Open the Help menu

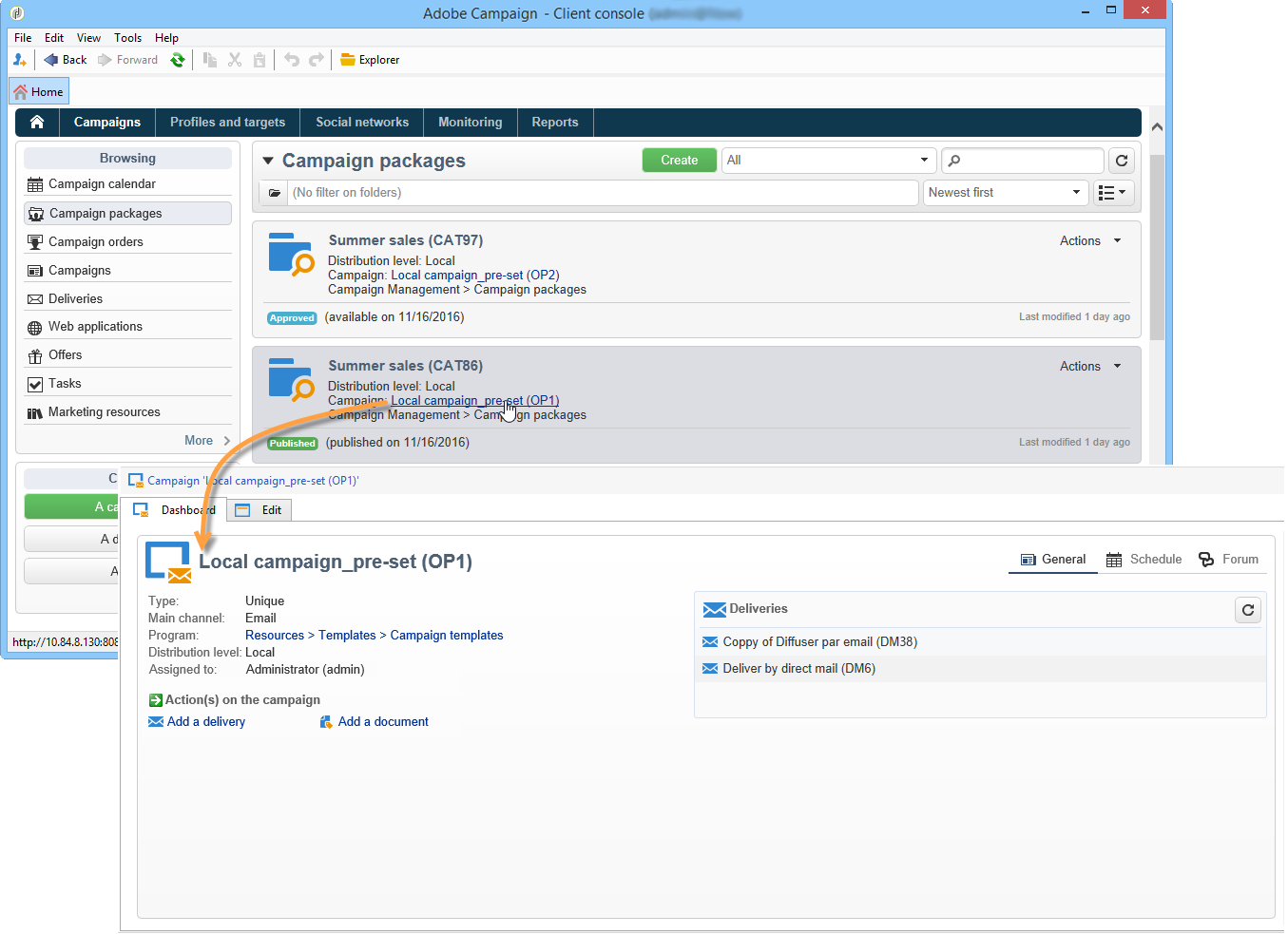click(x=166, y=38)
